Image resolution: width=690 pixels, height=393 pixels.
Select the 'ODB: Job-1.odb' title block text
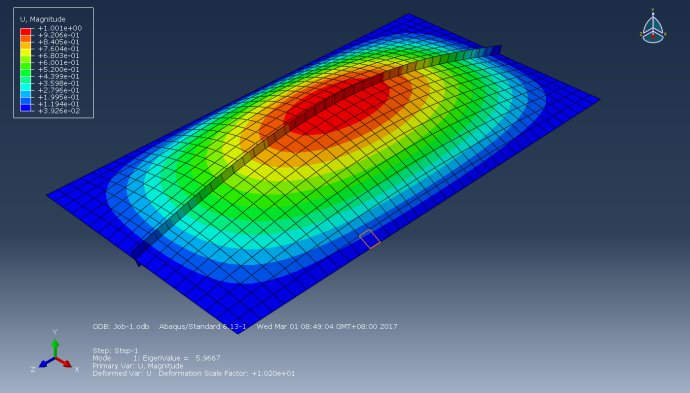pos(121,327)
